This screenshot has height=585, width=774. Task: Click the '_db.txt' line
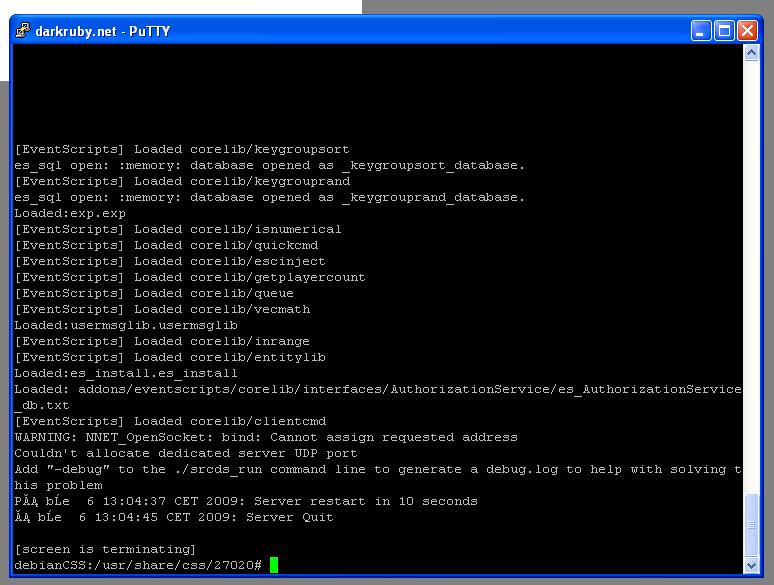coord(42,405)
